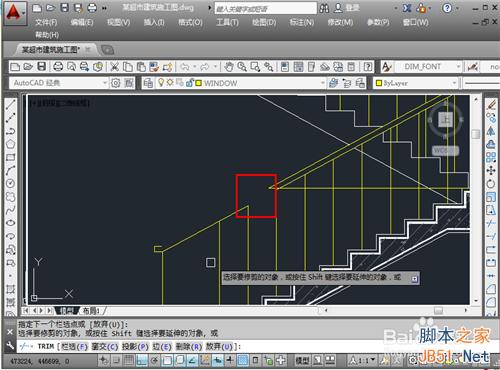Toggle Ortho Mode in status bar
The image size is (500, 370).
pyautogui.click(x=142, y=360)
